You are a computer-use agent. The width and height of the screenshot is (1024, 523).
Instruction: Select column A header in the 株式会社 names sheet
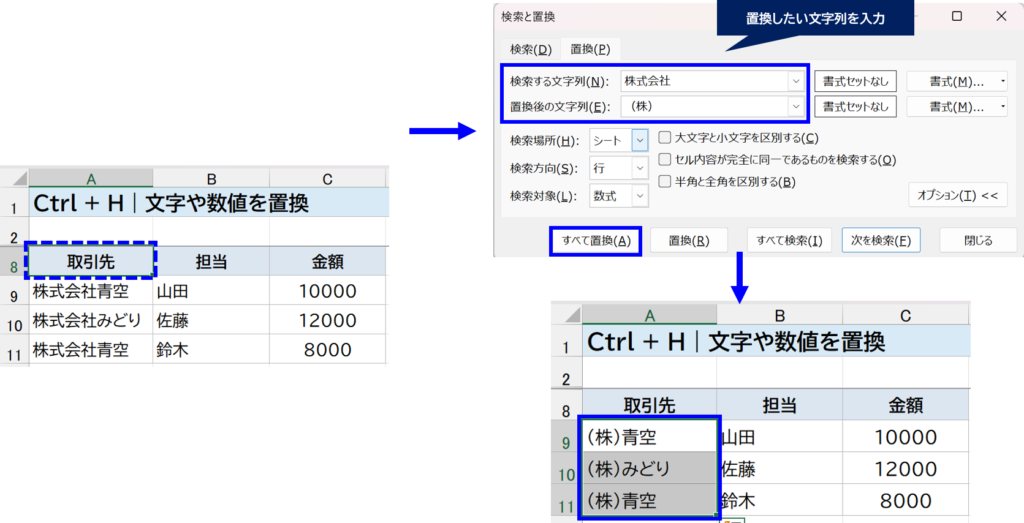[91, 178]
